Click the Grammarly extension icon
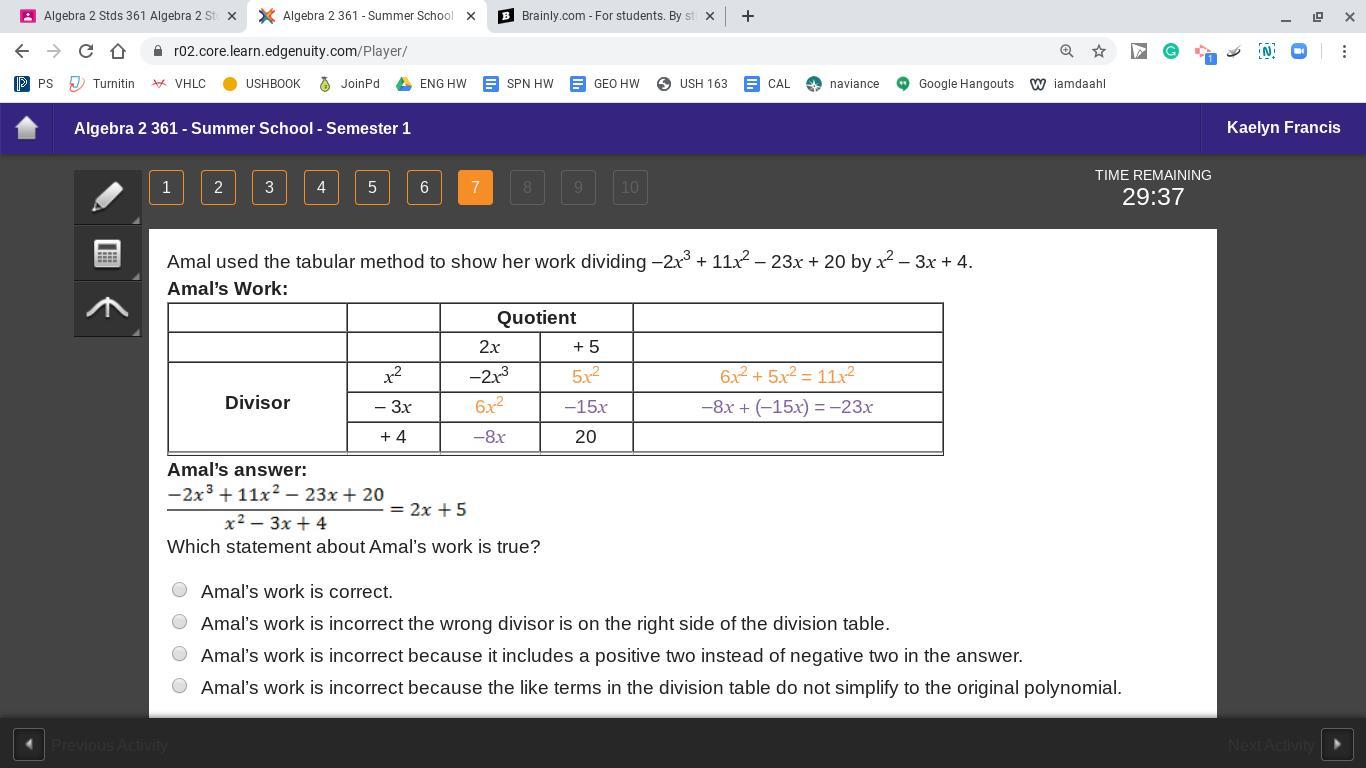The width and height of the screenshot is (1366, 768). point(1171,51)
